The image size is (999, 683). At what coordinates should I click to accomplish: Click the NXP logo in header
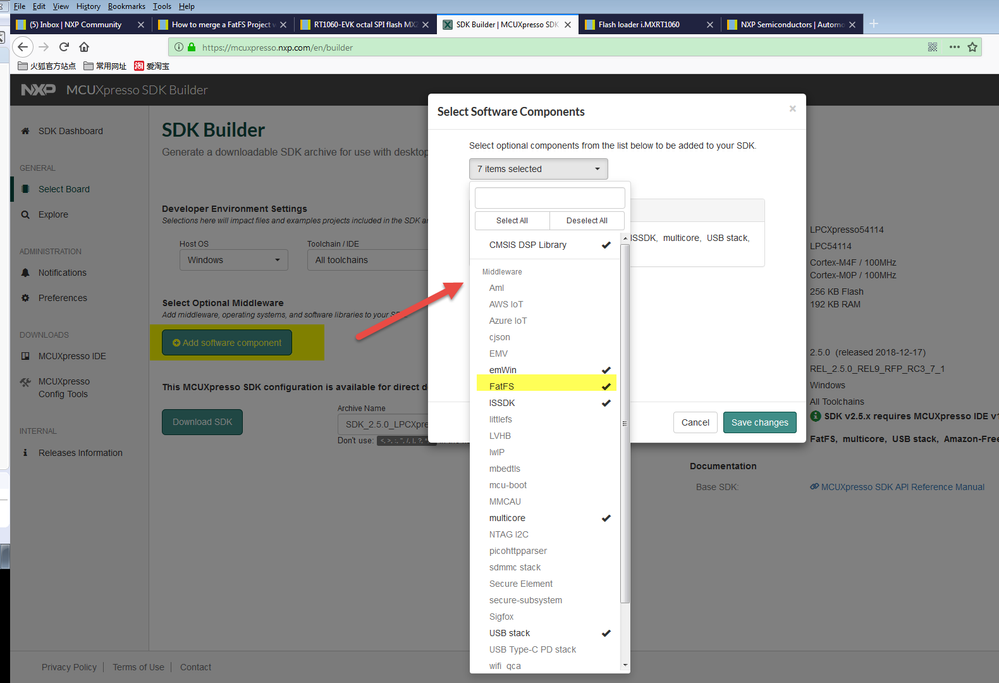tap(38, 90)
